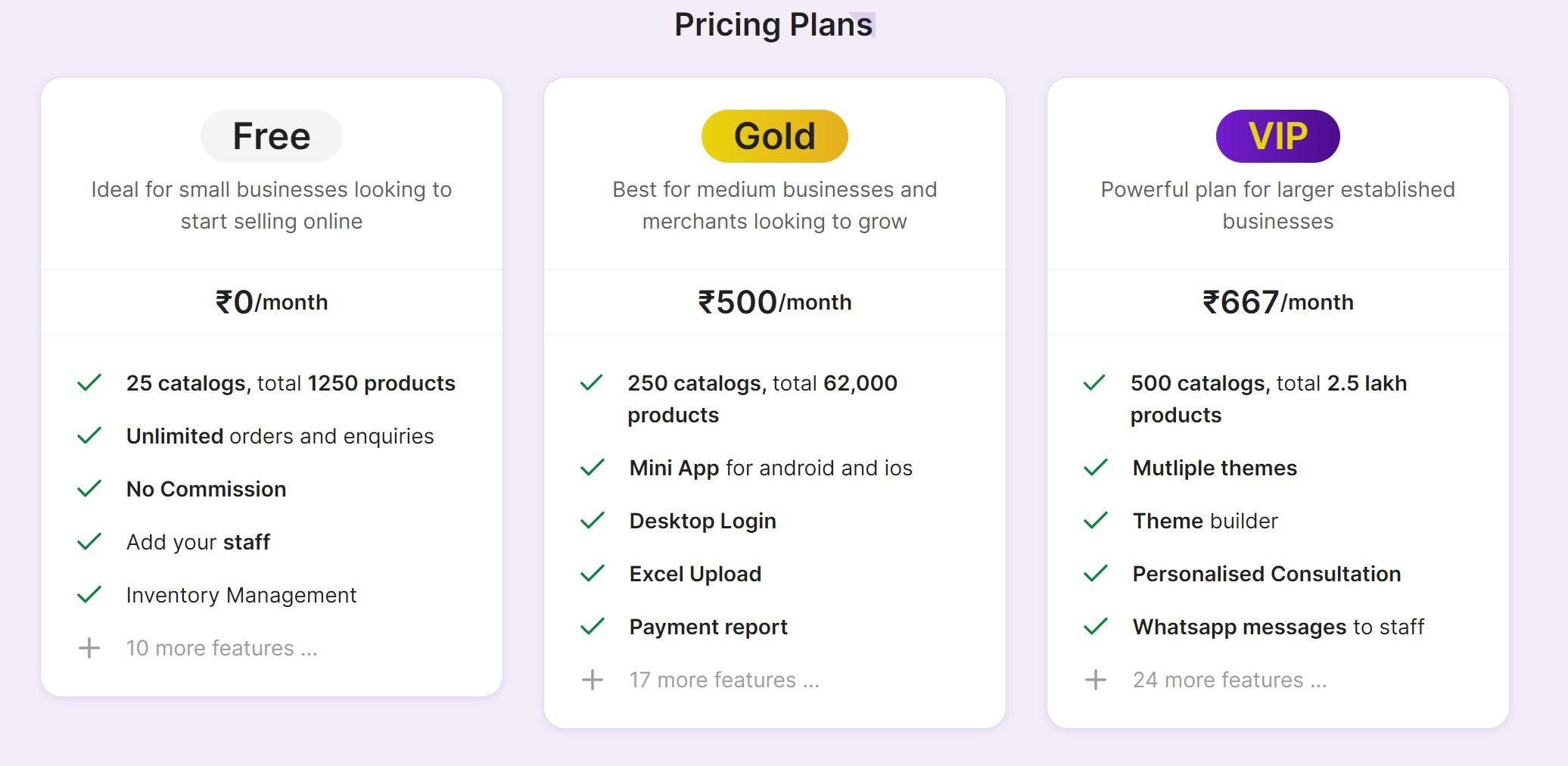Click the ₹667/month VIP price
Image resolution: width=1568 pixels, height=766 pixels.
pyautogui.click(x=1278, y=302)
